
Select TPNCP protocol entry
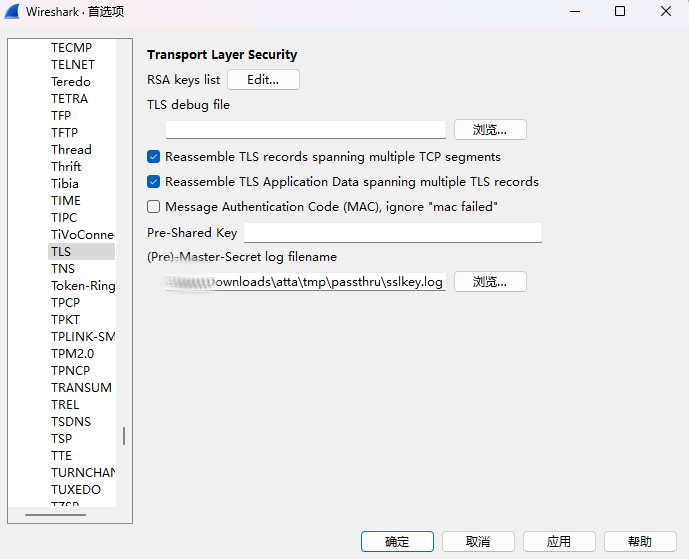pyautogui.click(x=70, y=370)
